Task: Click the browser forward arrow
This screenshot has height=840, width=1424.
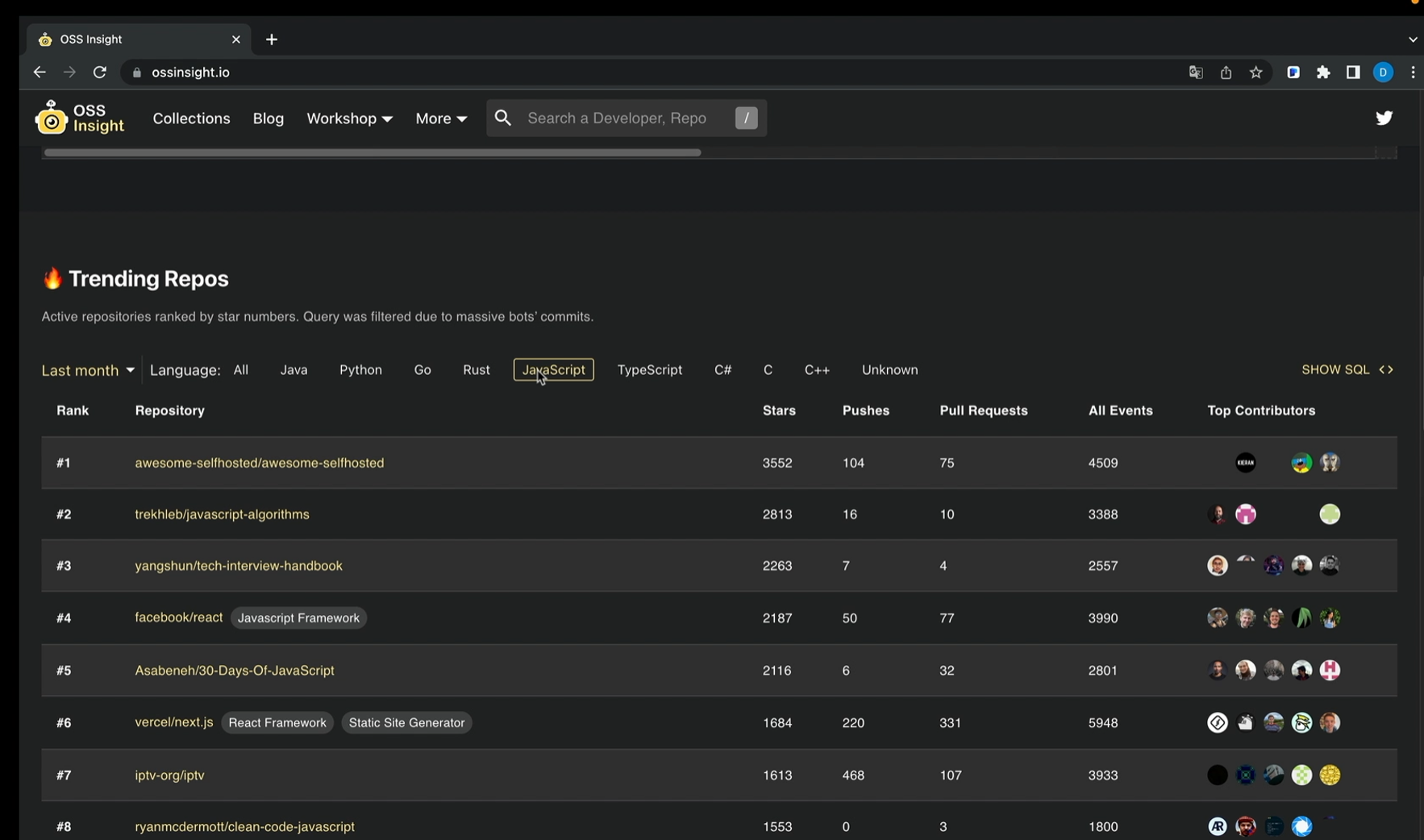Action: [x=69, y=73]
